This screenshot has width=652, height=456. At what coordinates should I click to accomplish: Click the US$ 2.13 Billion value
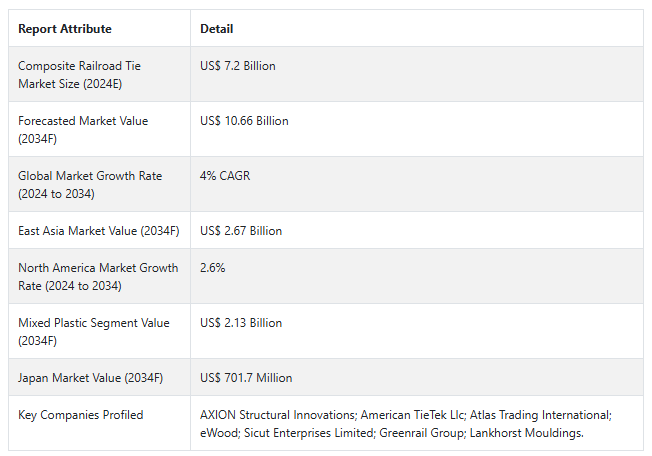pyautogui.click(x=241, y=323)
